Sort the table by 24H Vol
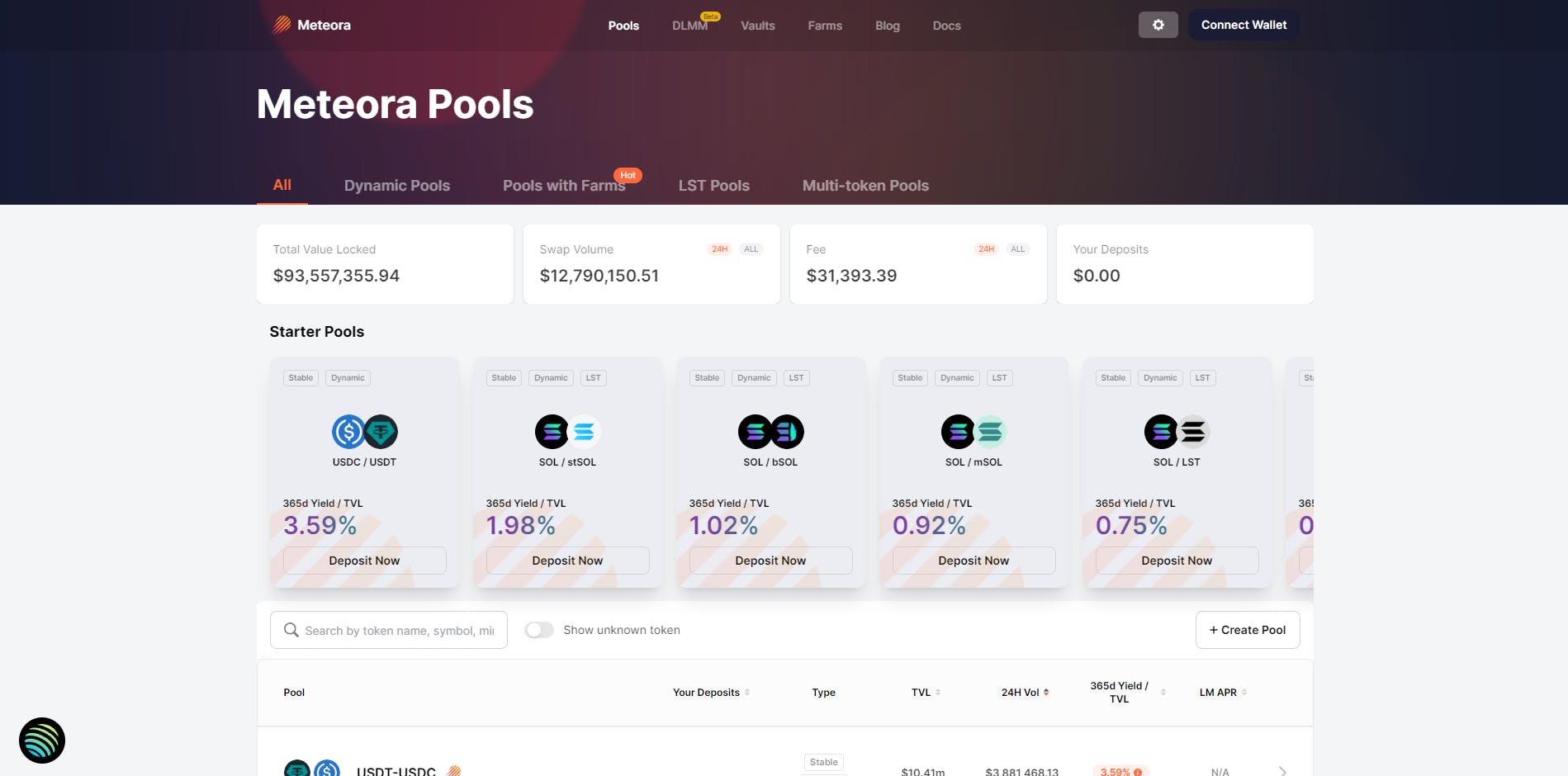 click(1047, 692)
